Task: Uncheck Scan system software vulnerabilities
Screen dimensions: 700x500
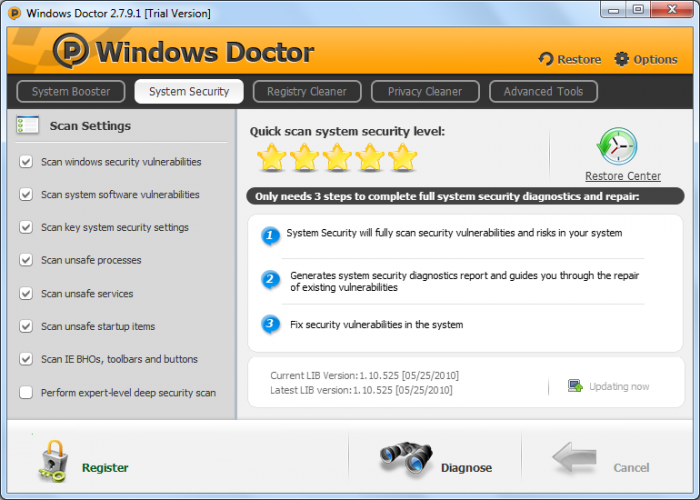Action: 26,194
